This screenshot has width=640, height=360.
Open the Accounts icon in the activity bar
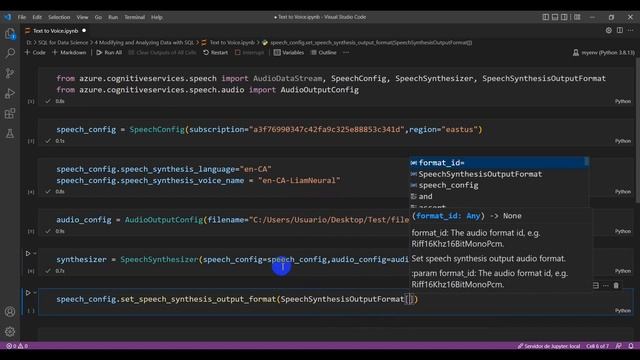10,312
